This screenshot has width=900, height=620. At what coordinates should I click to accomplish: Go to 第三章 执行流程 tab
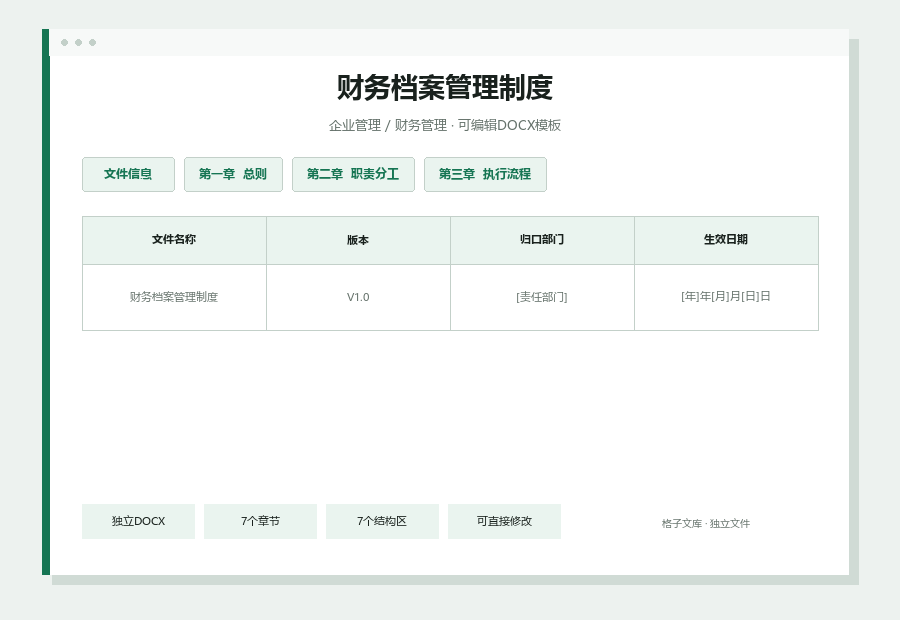click(485, 174)
